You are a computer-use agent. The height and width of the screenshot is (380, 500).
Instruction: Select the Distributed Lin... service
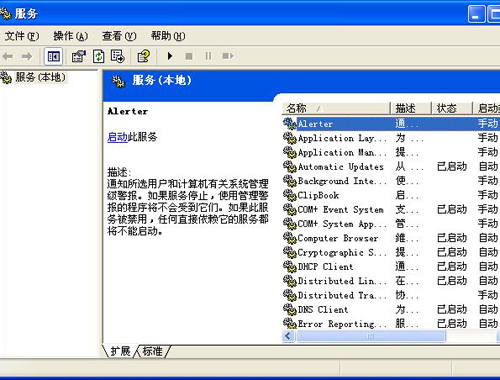pos(342,281)
